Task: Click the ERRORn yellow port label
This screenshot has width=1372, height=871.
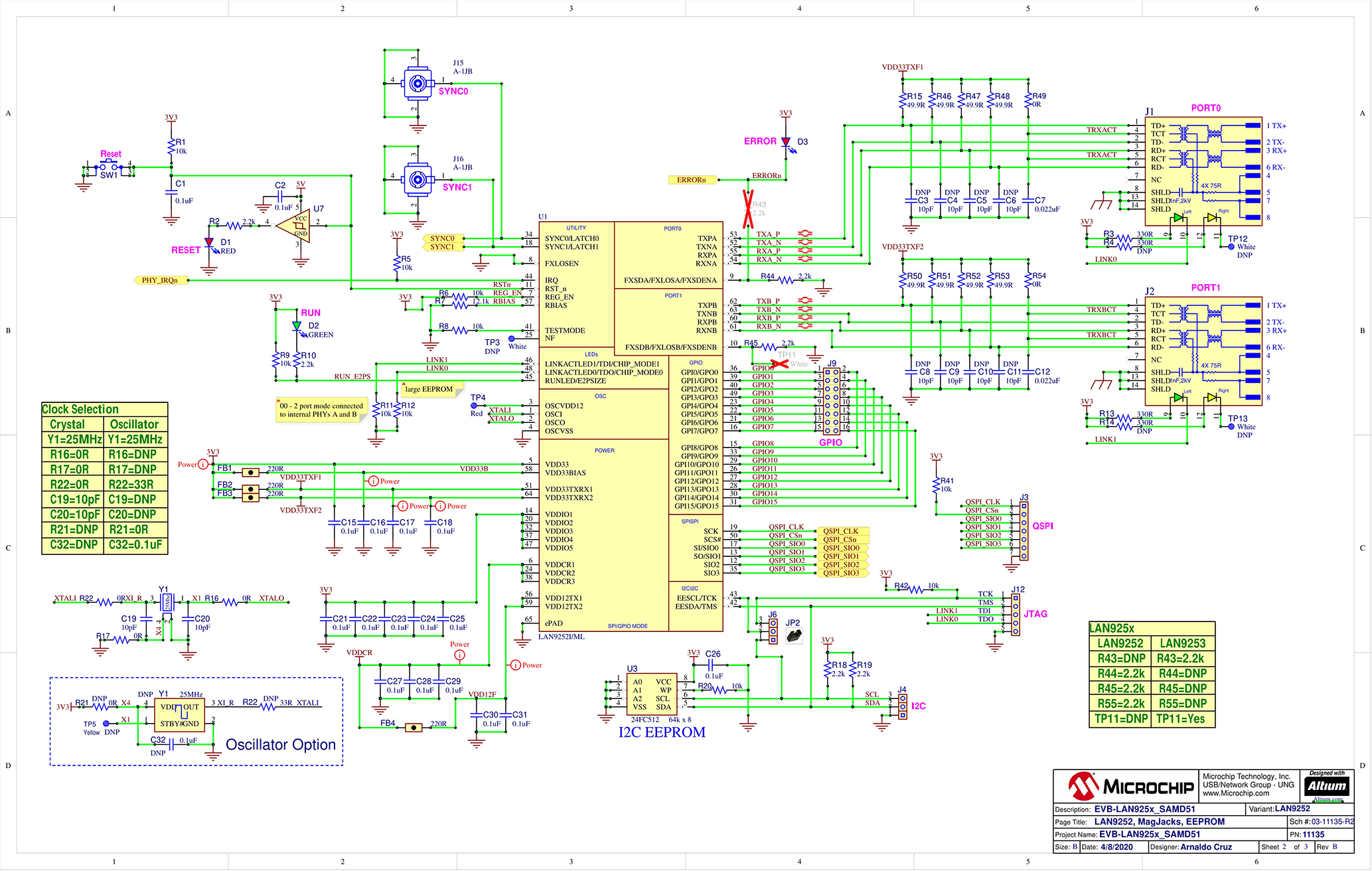Action: point(692,180)
